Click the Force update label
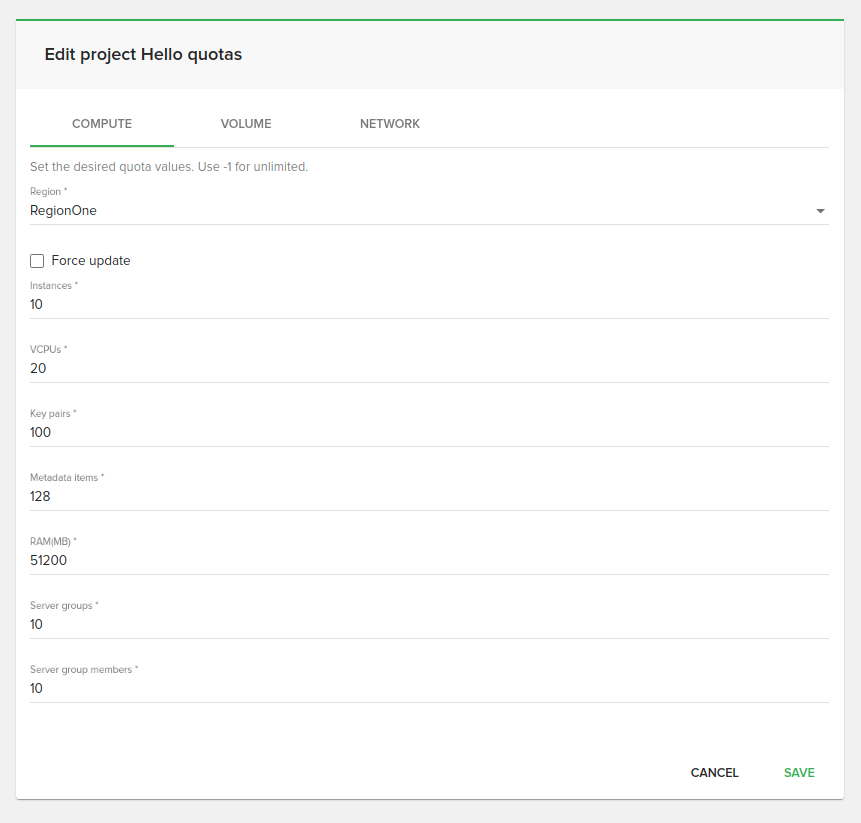 point(90,260)
